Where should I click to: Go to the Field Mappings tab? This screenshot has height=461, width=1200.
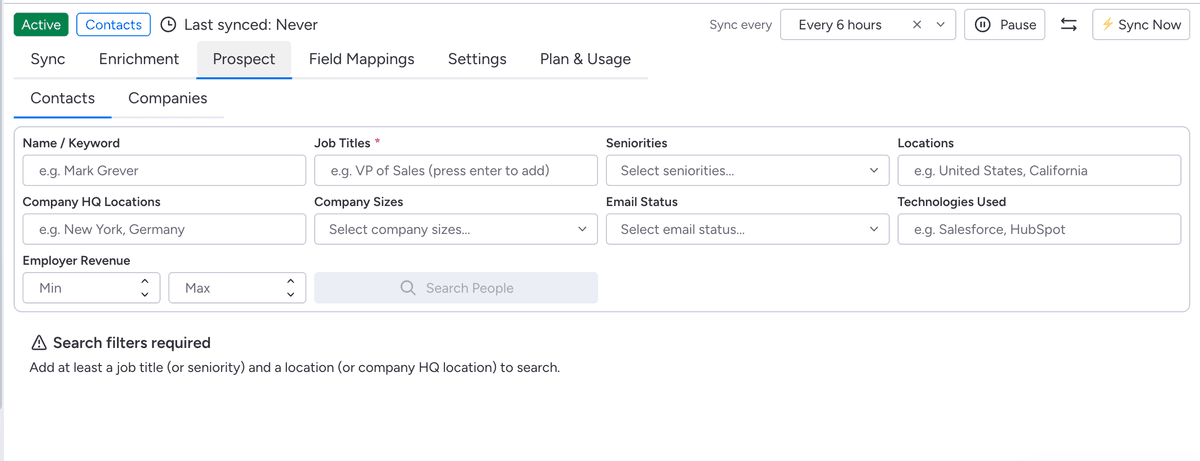[x=361, y=59]
